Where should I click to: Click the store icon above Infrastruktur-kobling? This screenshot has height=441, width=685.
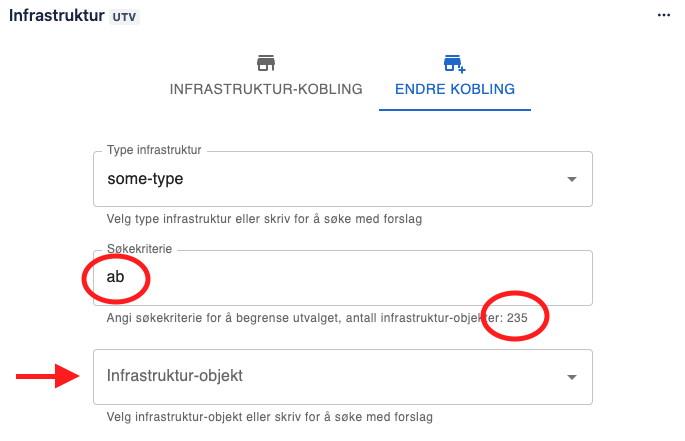265,64
